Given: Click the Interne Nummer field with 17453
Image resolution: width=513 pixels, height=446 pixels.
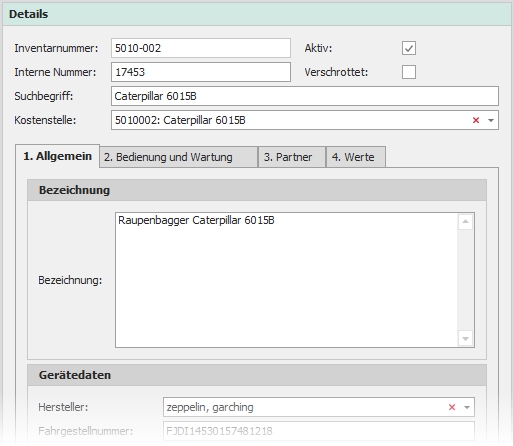Looking at the screenshot, I should point(201,72).
